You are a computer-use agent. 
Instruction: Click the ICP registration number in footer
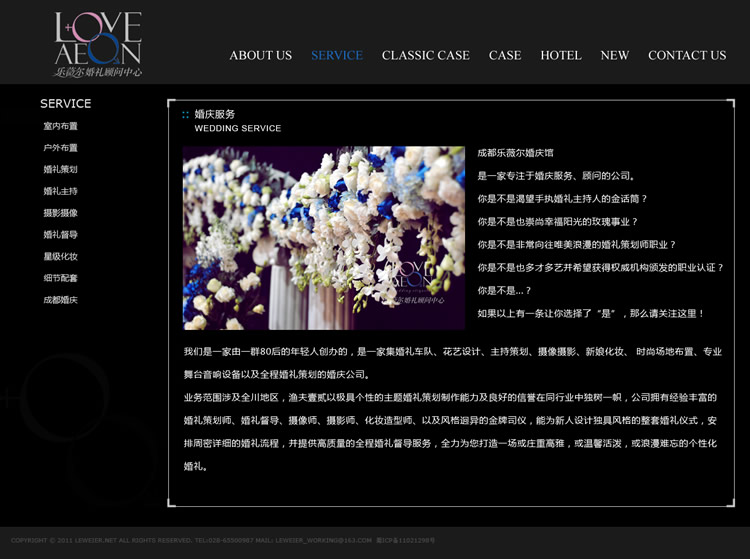click(x=406, y=540)
